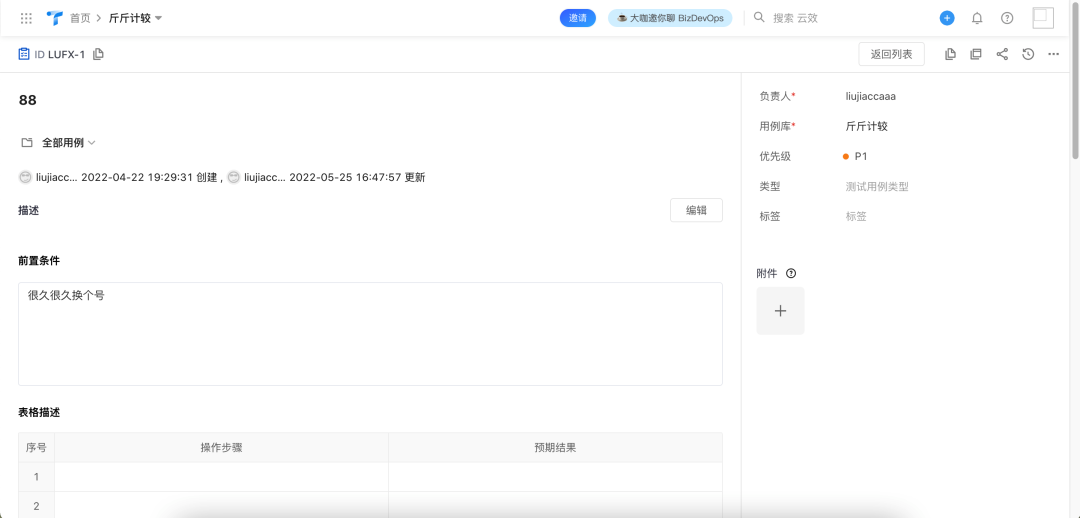The height and width of the screenshot is (518, 1080).
Task: Expand the 全部用例 folder dropdown
Action: tap(69, 143)
